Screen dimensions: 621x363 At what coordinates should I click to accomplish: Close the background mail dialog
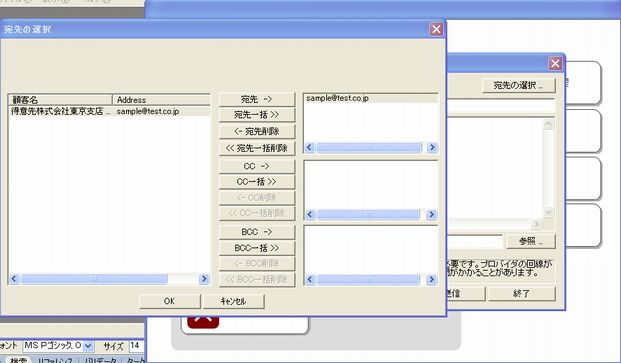[555, 63]
